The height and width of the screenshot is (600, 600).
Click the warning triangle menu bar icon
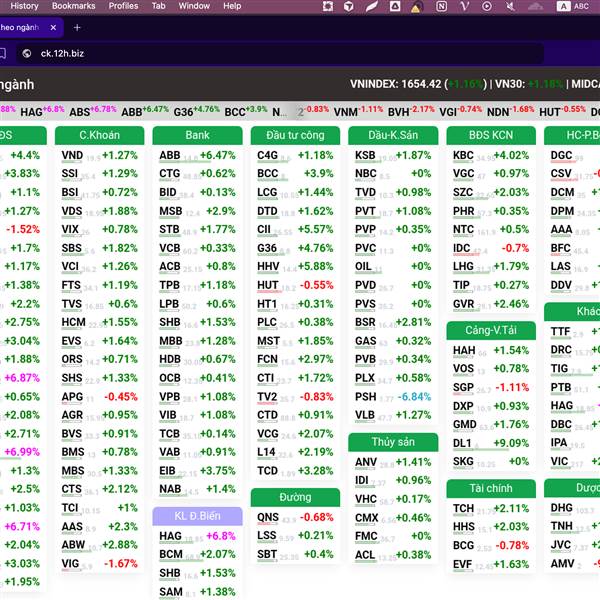point(416,7)
